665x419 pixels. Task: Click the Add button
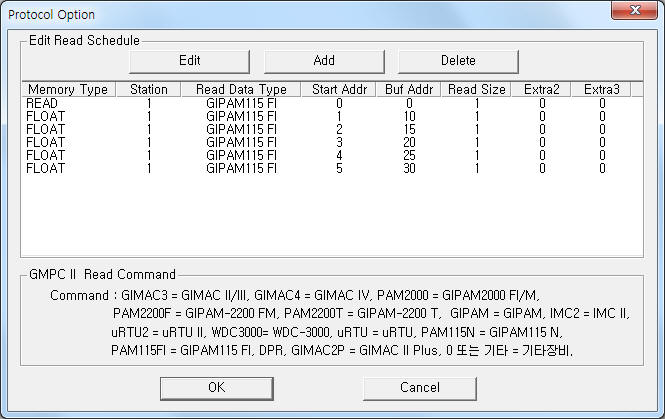(324, 61)
